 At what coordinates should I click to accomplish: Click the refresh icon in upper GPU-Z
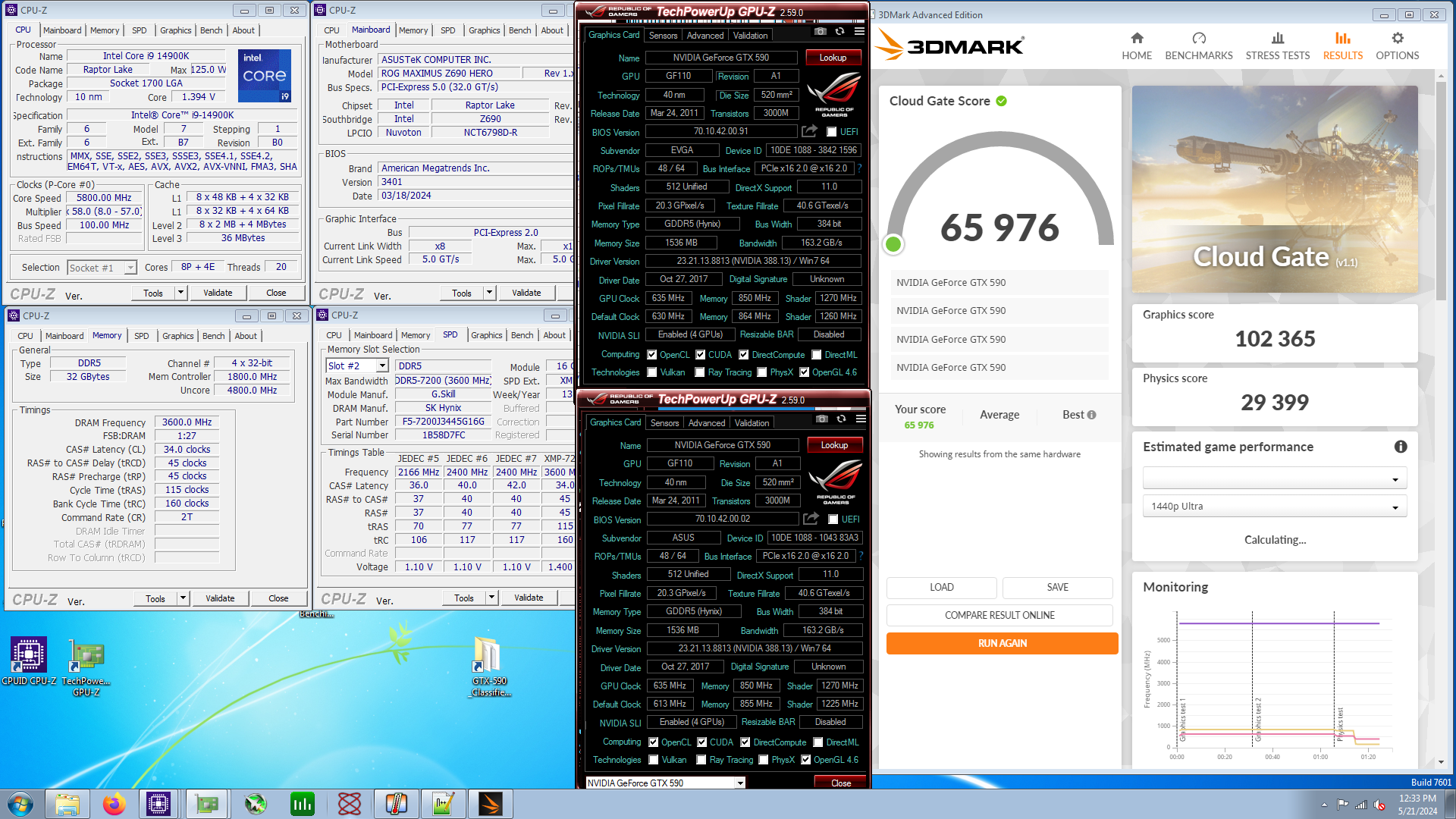[x=839, y=32]
